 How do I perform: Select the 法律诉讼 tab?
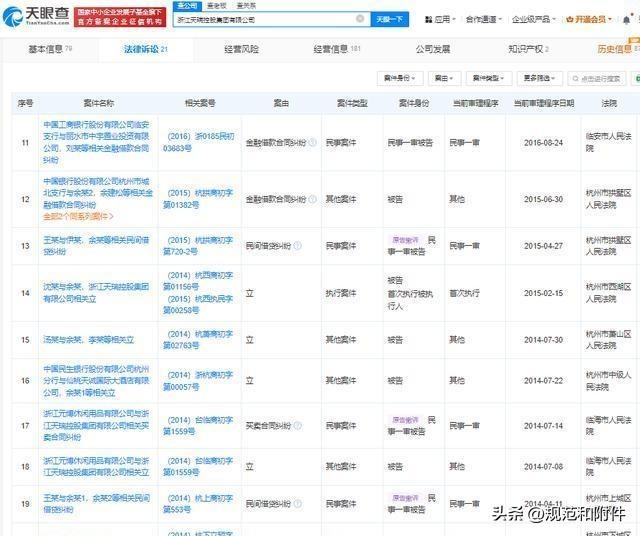point(146,49)
